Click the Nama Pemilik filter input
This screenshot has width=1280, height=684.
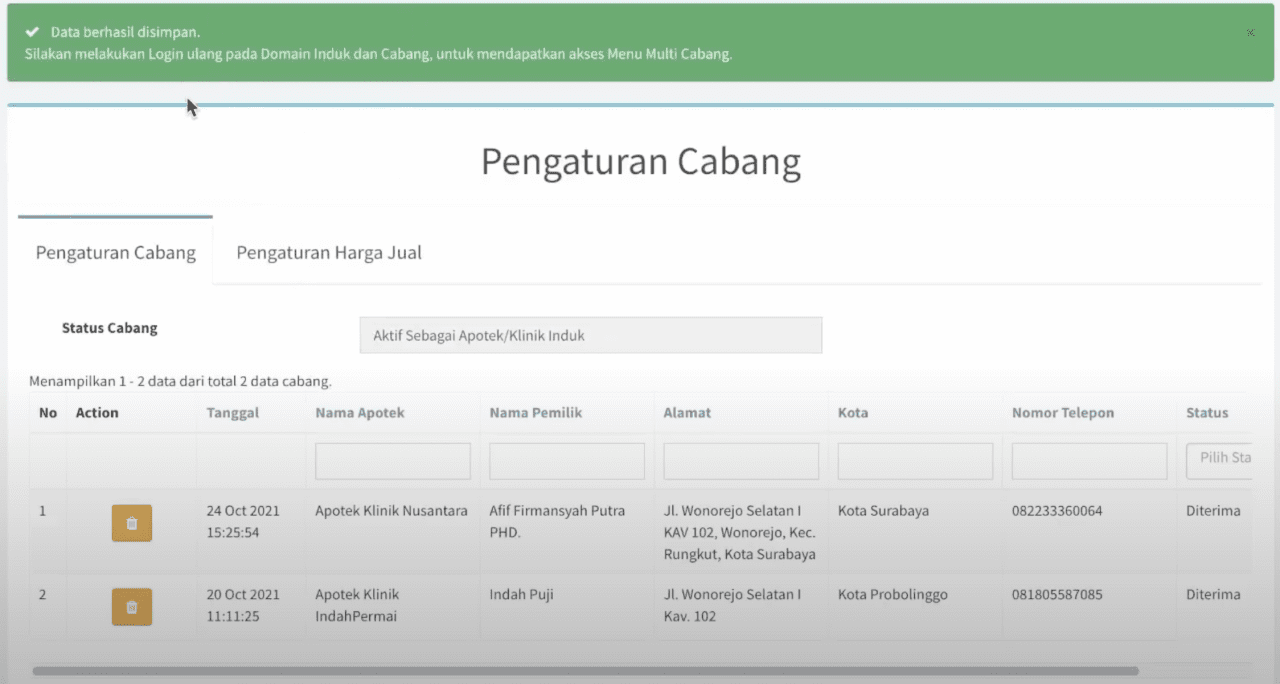coord(567,461)
